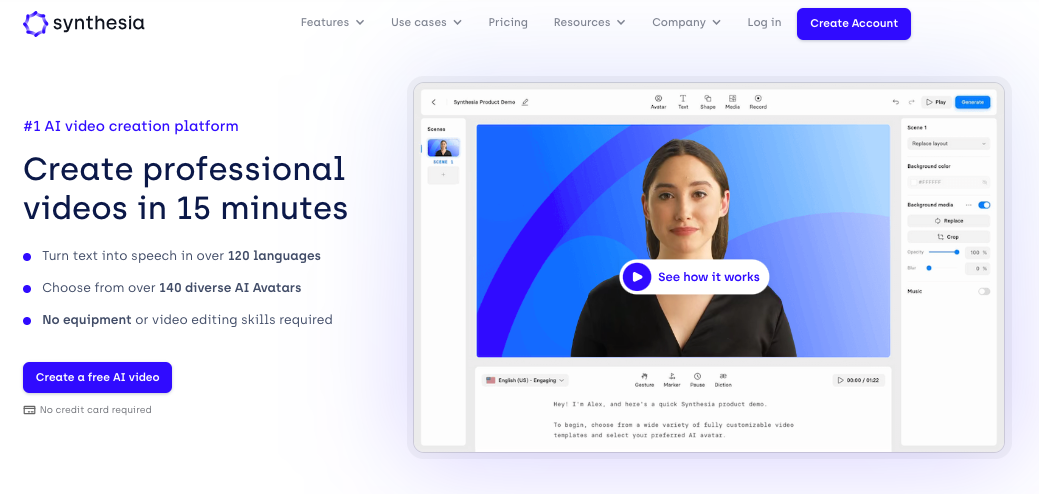Click the undo arrow in editor toolbar
Image resolution: width=1039 pixels, height=494 pixels.
[896, 102]
